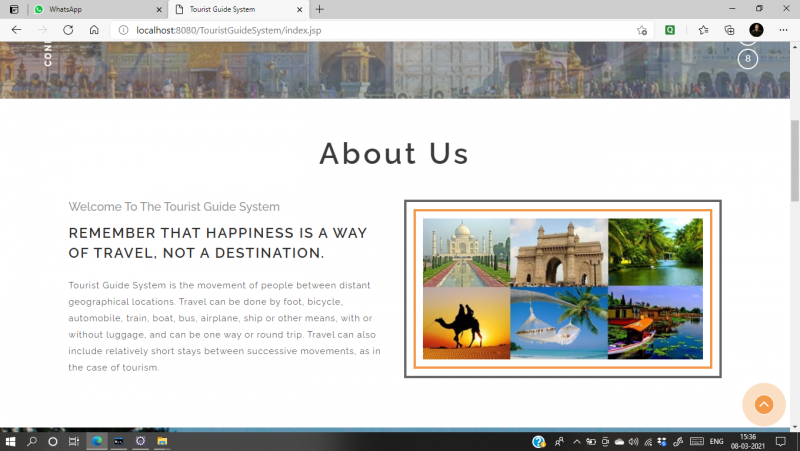The image size is (800, 451).
Task: Go to the browser home page
Action: point(94,30)
